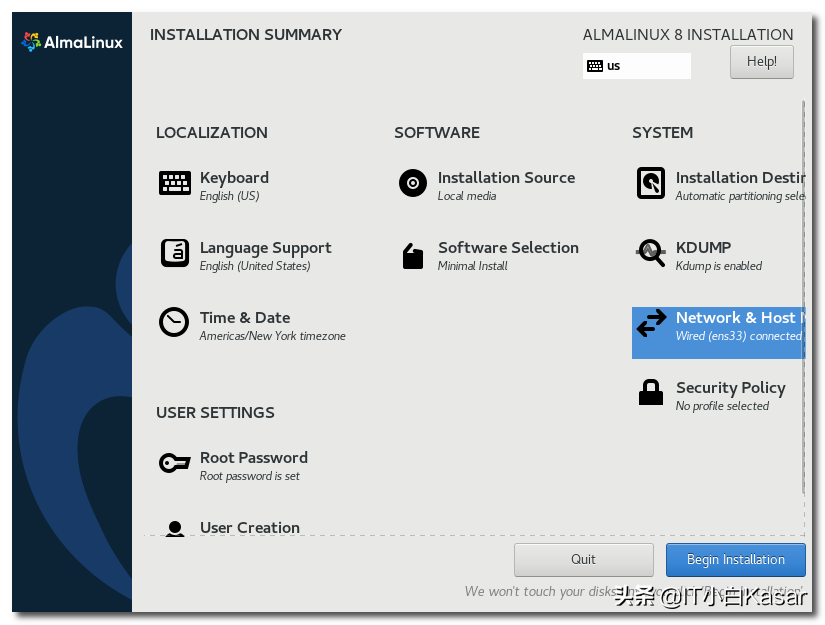This screenshot has height=625, width=825.
Task: Click the User Creation person icon
Action: (x=175, y=528)
